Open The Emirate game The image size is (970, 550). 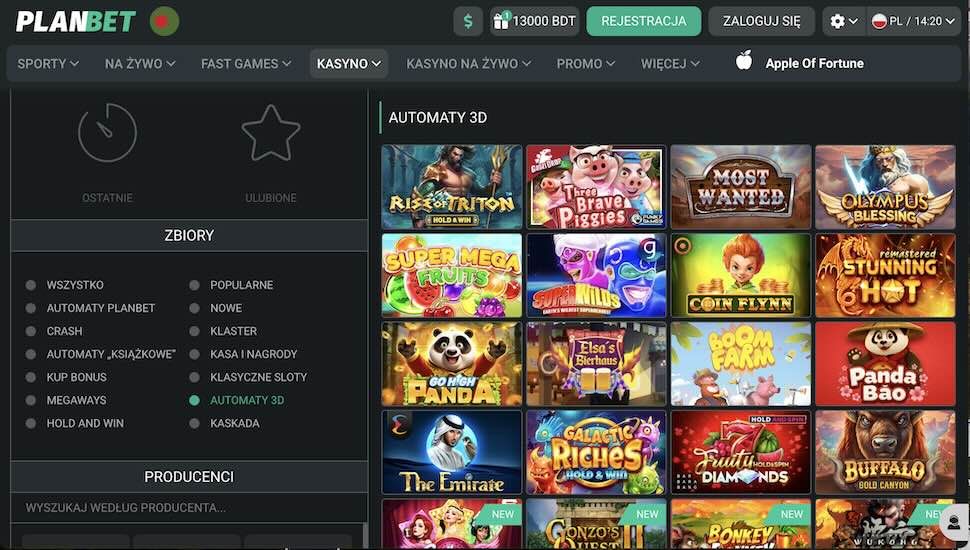coord(452,452)
